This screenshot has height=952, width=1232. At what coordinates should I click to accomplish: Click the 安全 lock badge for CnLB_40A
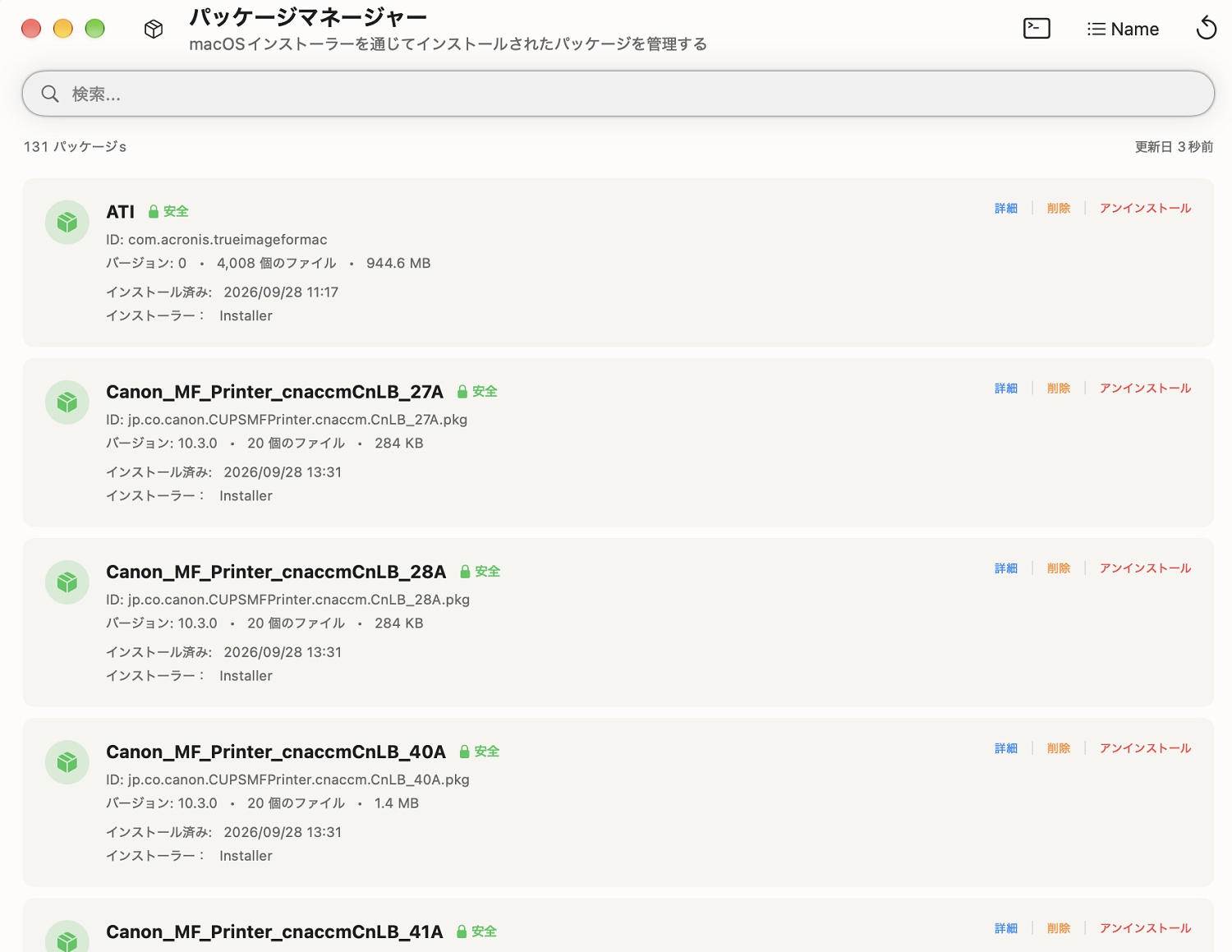click(x=480, y=751)
